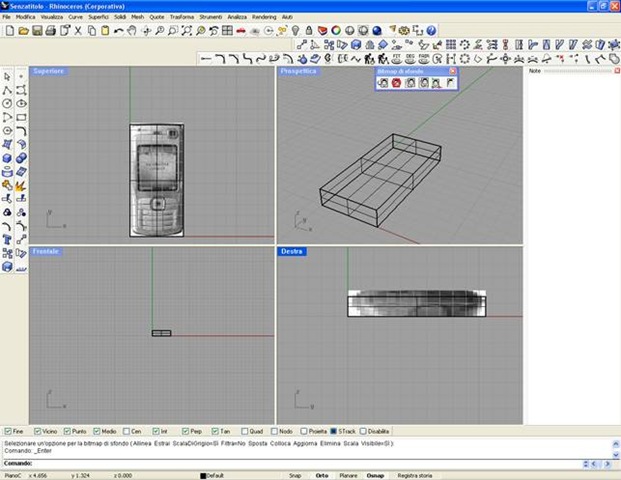Open the Destra viewport title menu

[292, 251]
